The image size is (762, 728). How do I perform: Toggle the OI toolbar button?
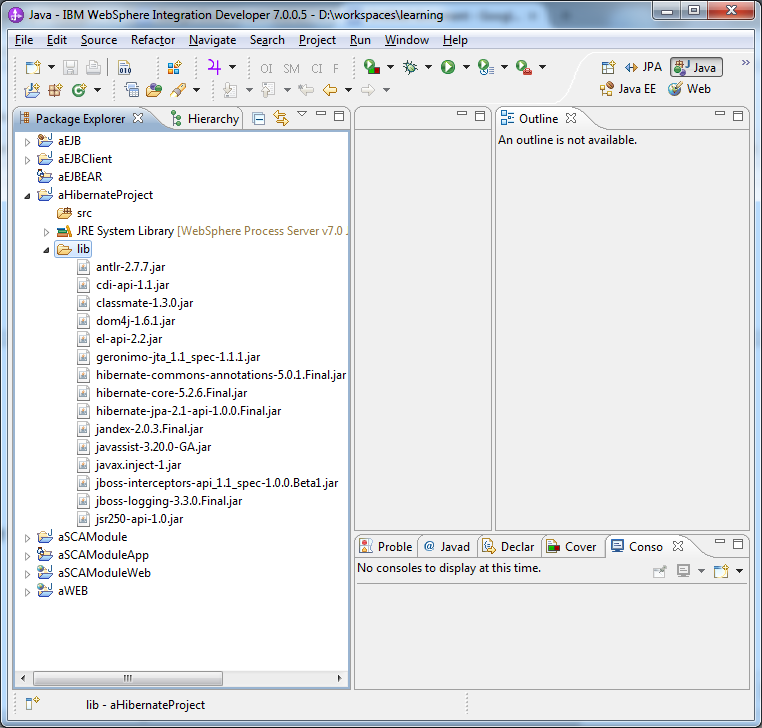click(266, 69)
